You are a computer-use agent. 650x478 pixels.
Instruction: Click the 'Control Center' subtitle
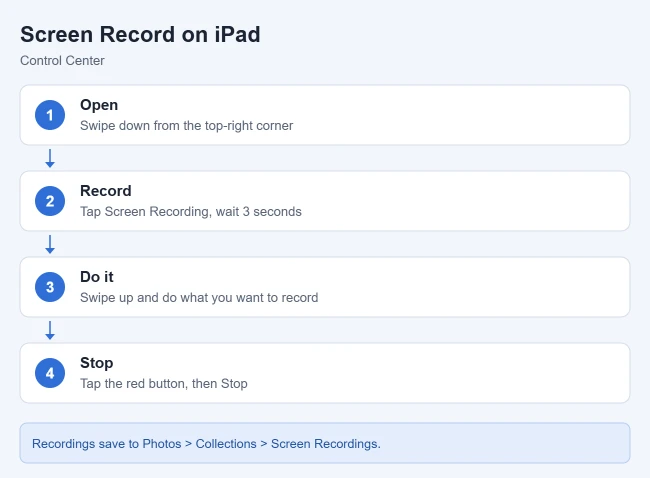pos(62,61)
